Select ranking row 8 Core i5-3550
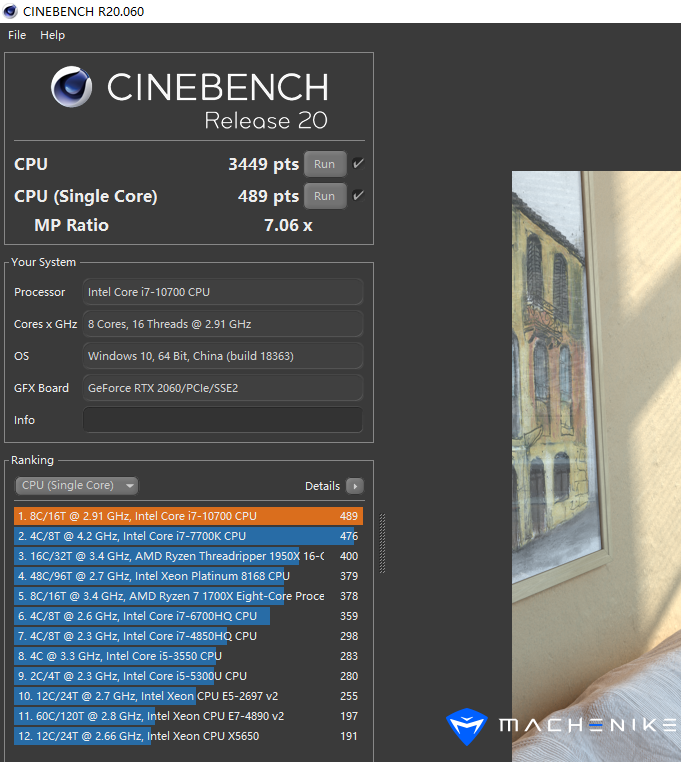The height and width of the screenshot is (762, 681). coord(189,656)
